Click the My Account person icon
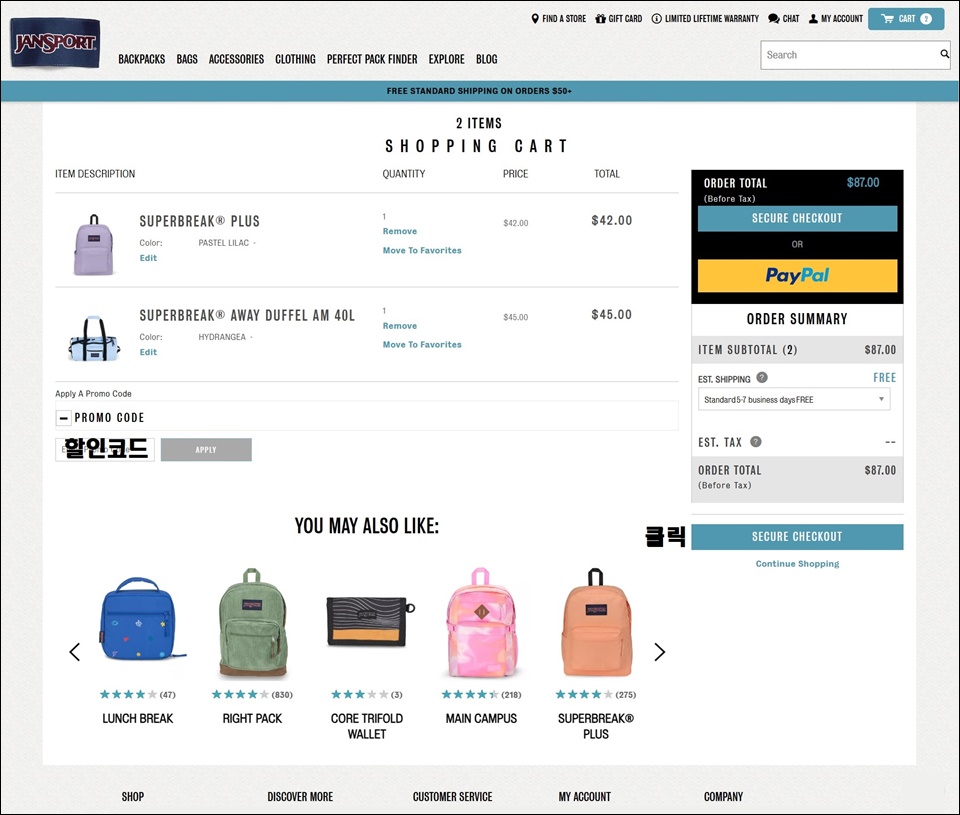This screenshot has width=960, height=815. (813, 18)
